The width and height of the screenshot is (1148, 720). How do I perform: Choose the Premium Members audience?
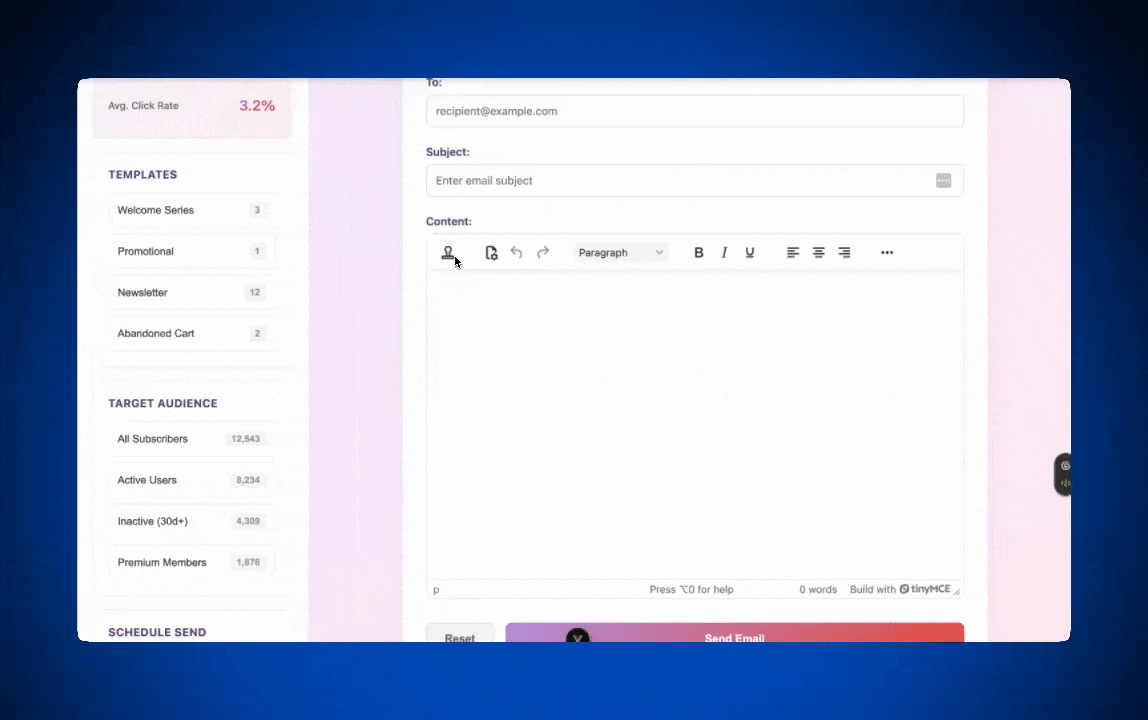pos(193,562)
